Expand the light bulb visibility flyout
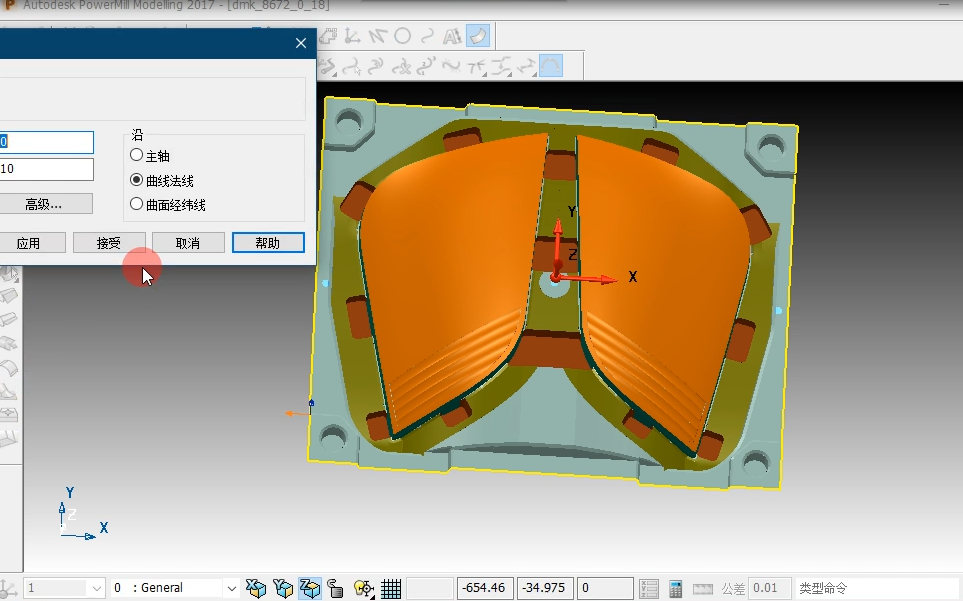The image size is (963, 601). click(x=364, y=588)
